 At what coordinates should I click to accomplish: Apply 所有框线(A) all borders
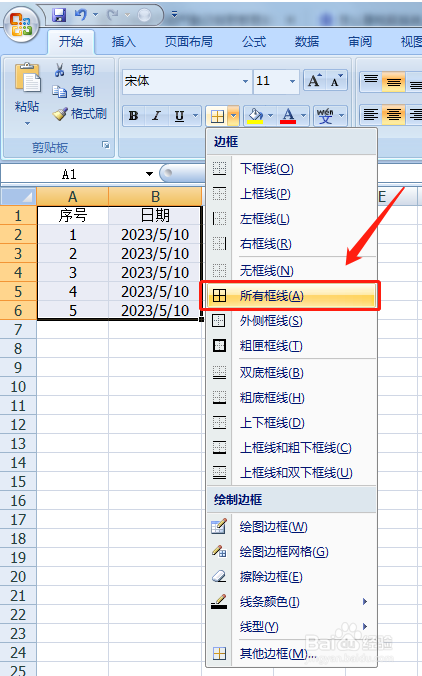[292, 296]
